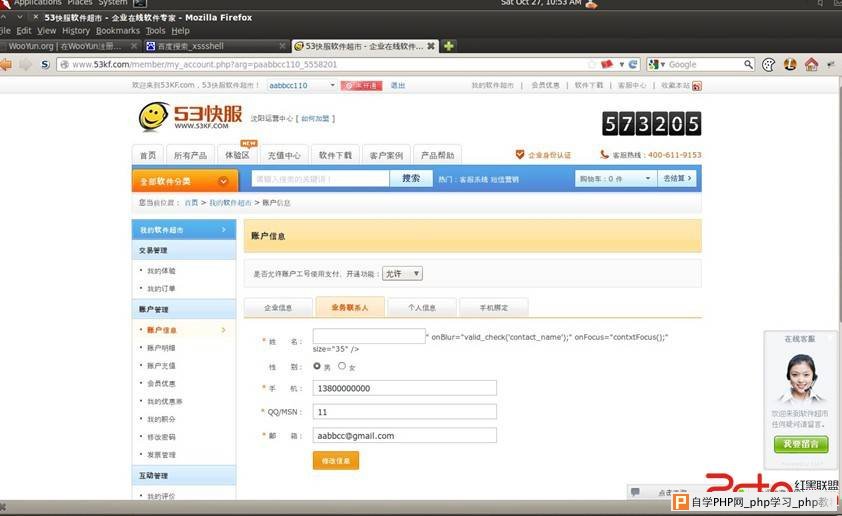Switch to the 企业信息 tab
Image resolution: width=842 pixels, height=516 pixels.
(278, 308)
